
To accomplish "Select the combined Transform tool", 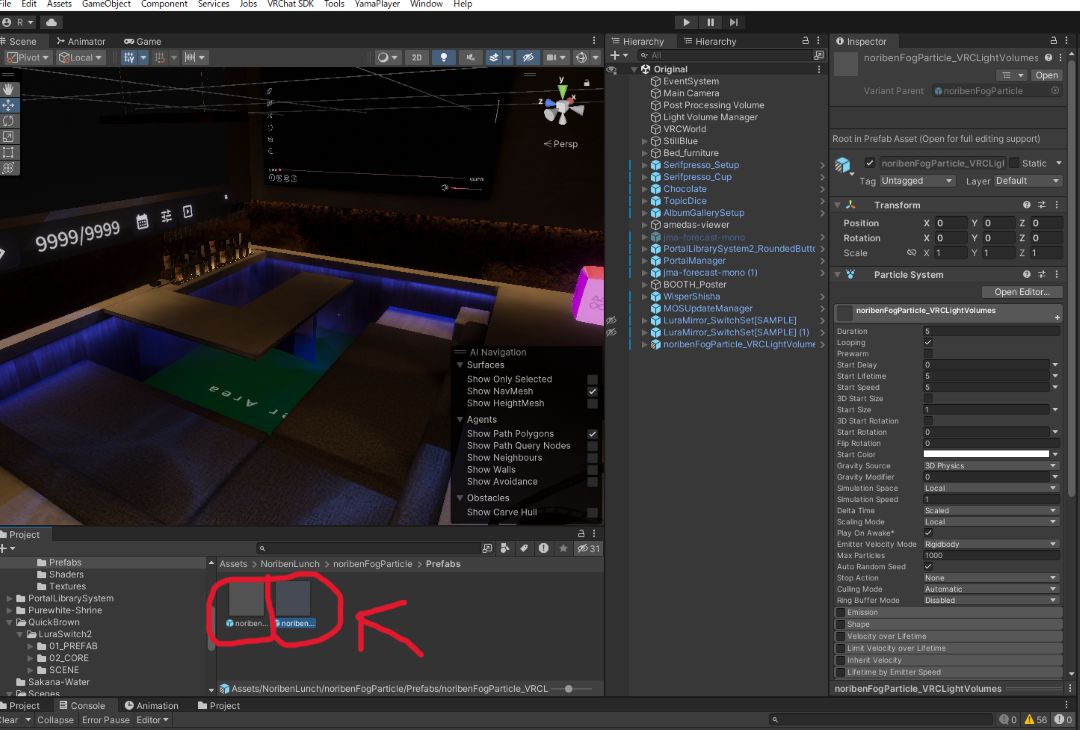I will click(9, 168).
